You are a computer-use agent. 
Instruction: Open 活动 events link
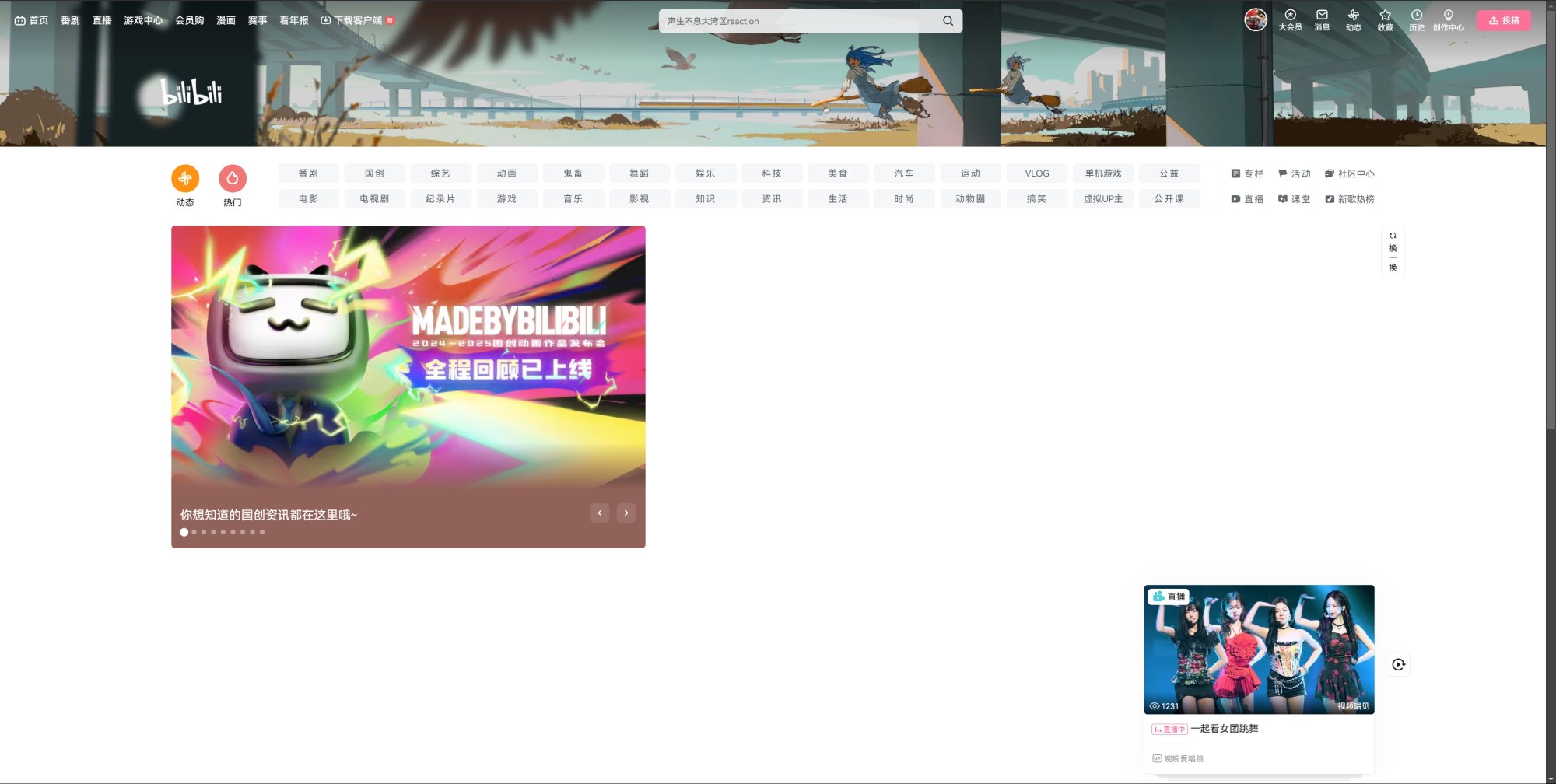click(x=1295, y=173)
